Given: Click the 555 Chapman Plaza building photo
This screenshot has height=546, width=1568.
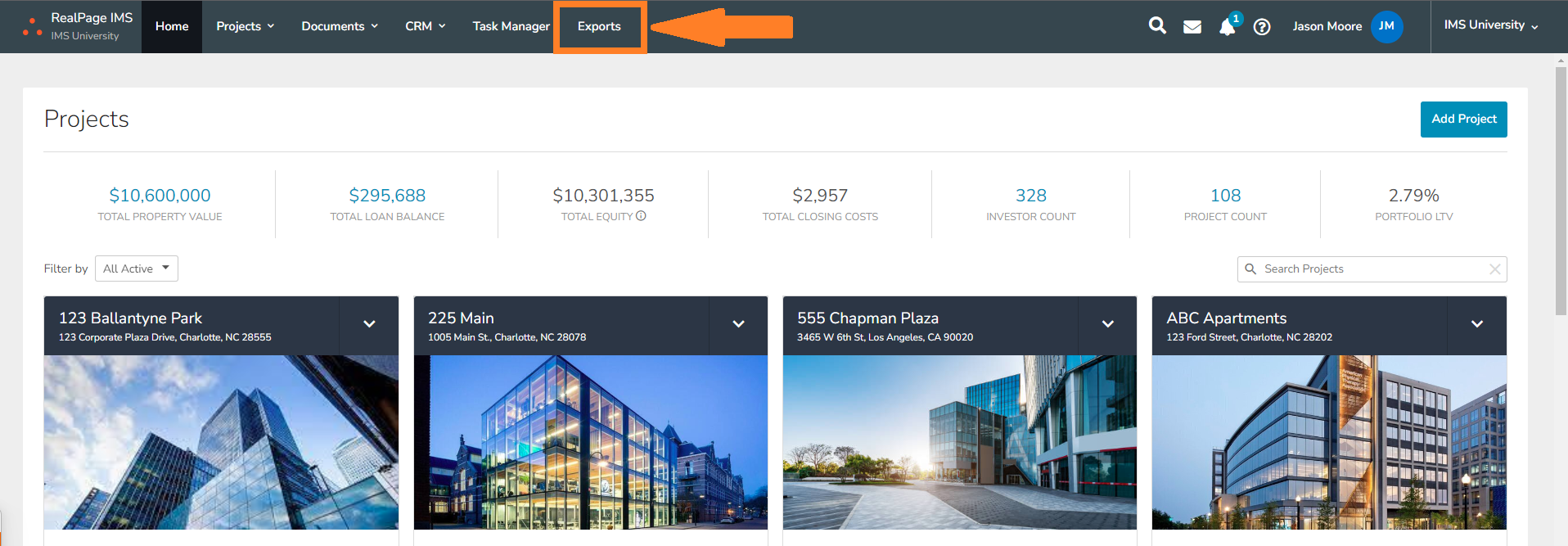Looking at the screenshot, I should pyautogui.click(x=960, y=442).
